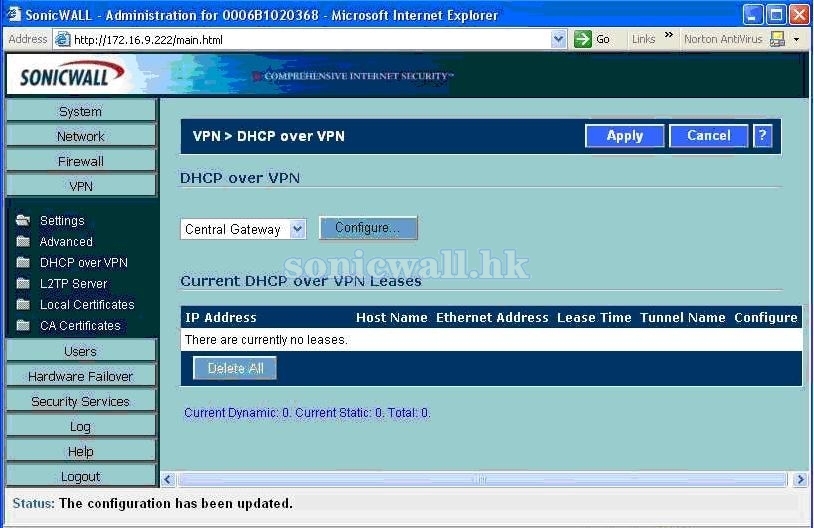814x528 pixels.
Task: Click the Current Dynamic lease count text
Action: tap(307, 413)
